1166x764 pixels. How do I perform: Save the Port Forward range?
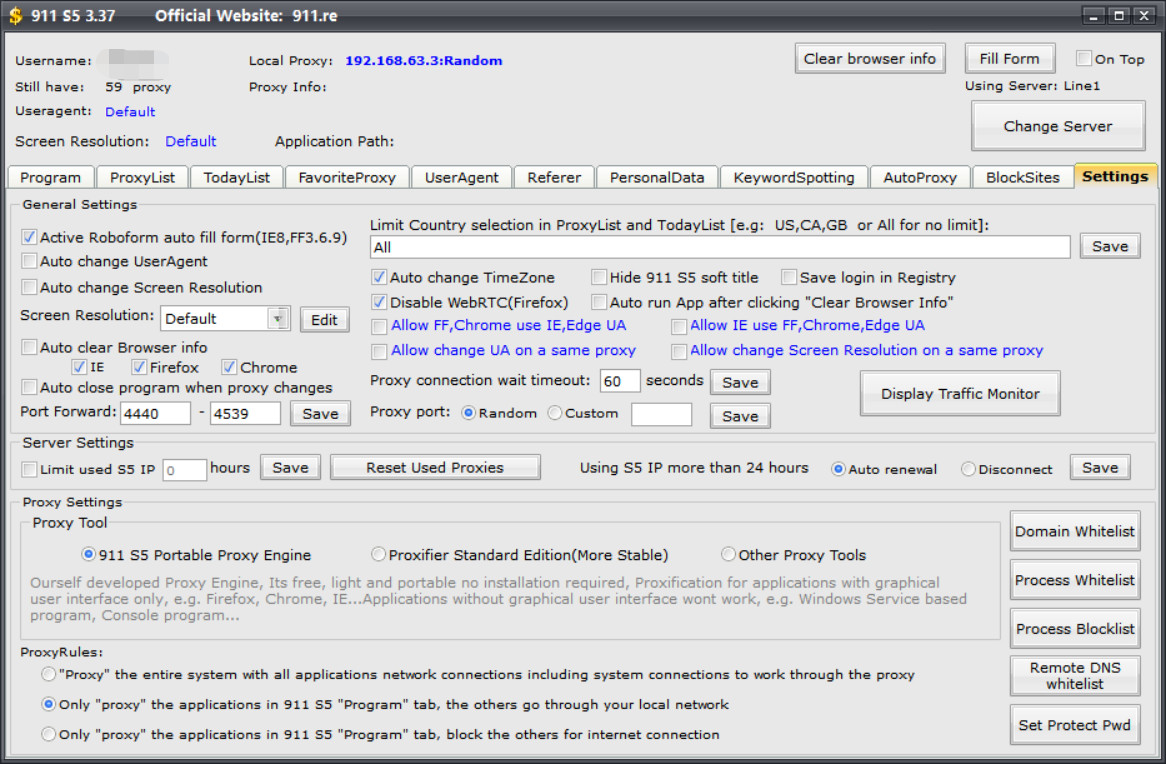point(321,414)
